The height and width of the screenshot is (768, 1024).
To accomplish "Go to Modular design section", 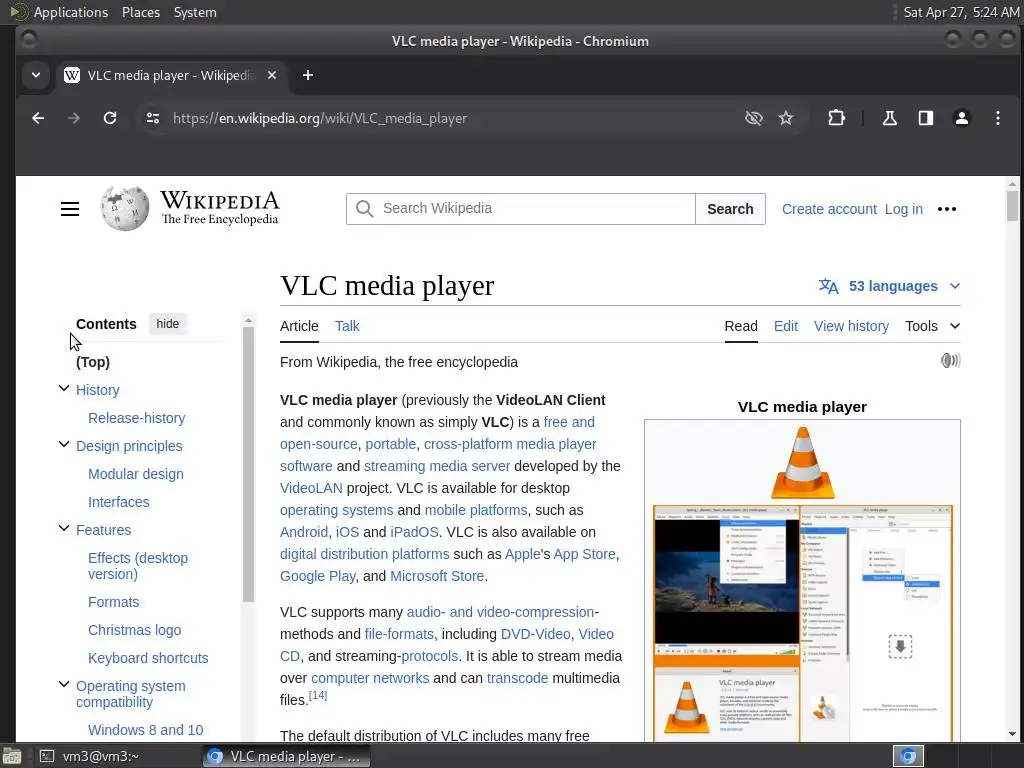I will 136,474.
